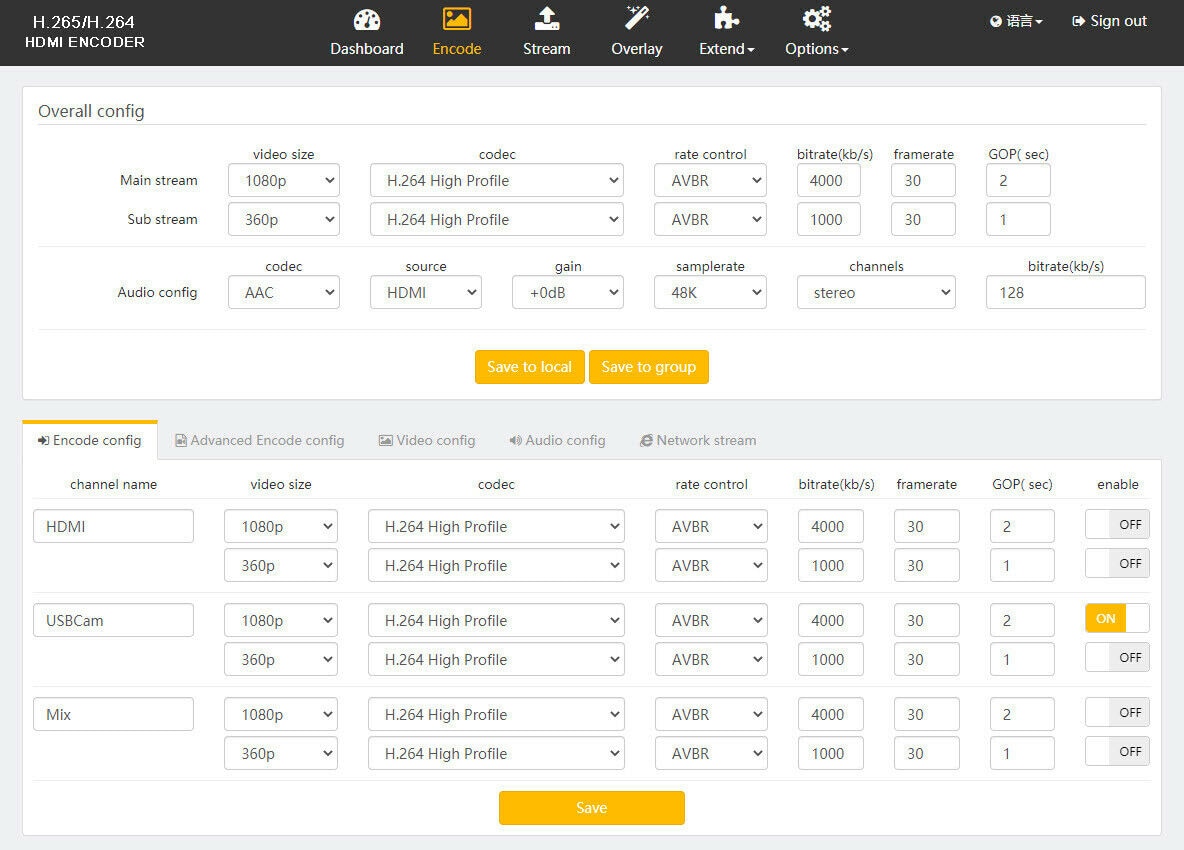Open Main stream video size dropdown

click(x=284, y=180)
